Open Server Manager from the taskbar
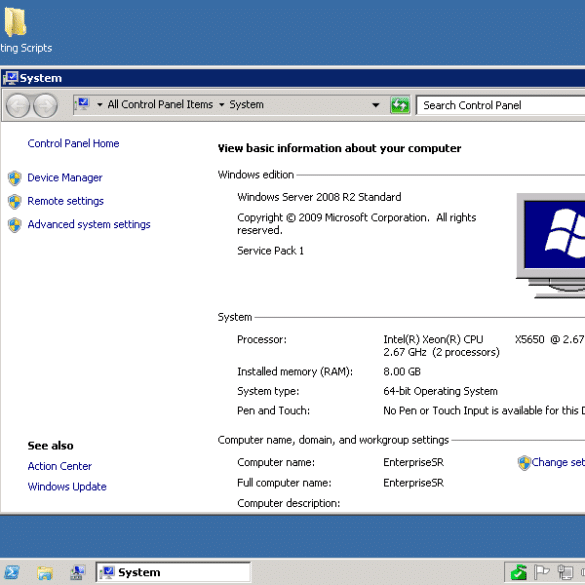 77,572
